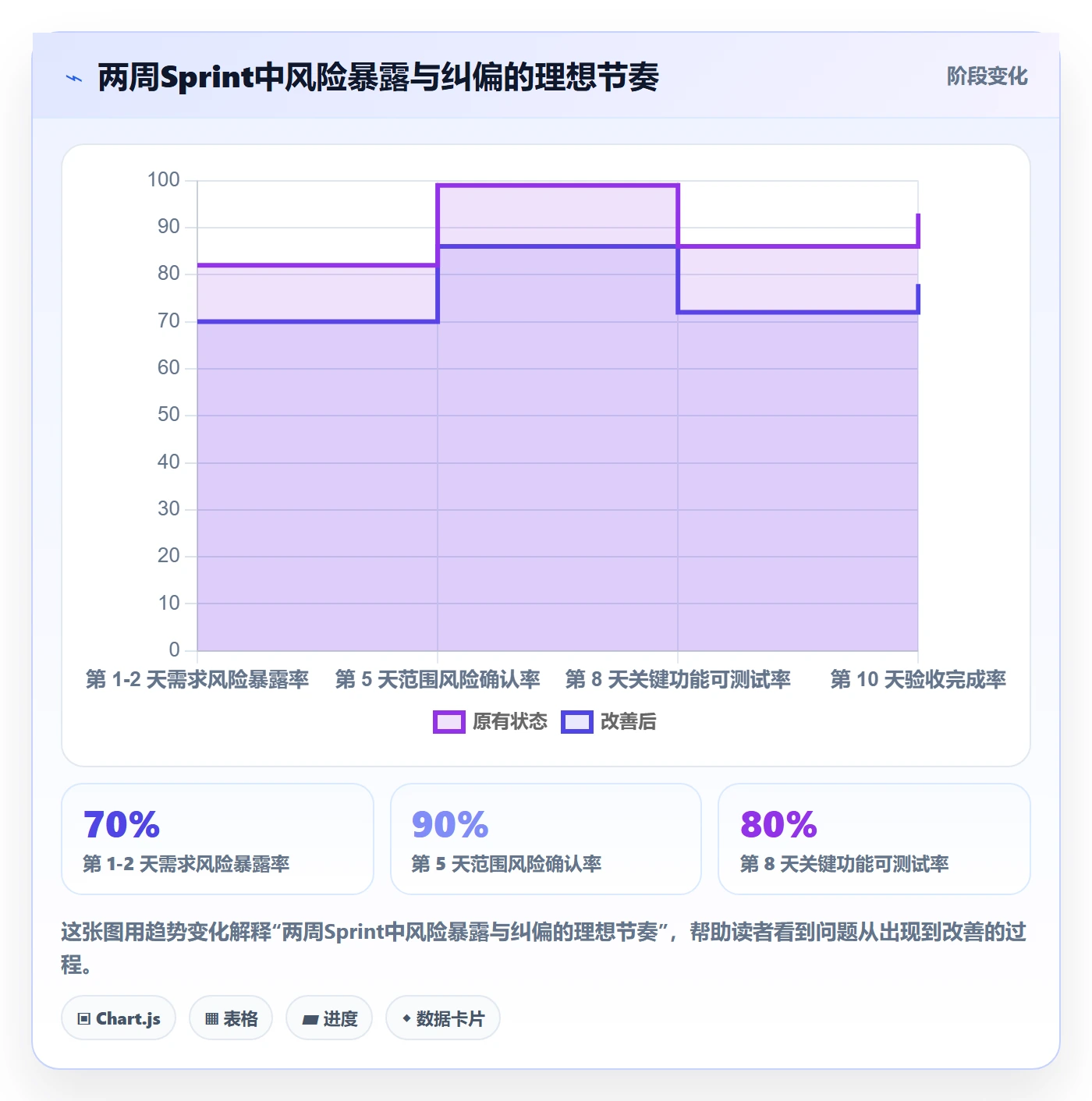
Task: Open the 90% 范围风险确认率 data card
Action: pyautogui.click(x=546, y=839)
